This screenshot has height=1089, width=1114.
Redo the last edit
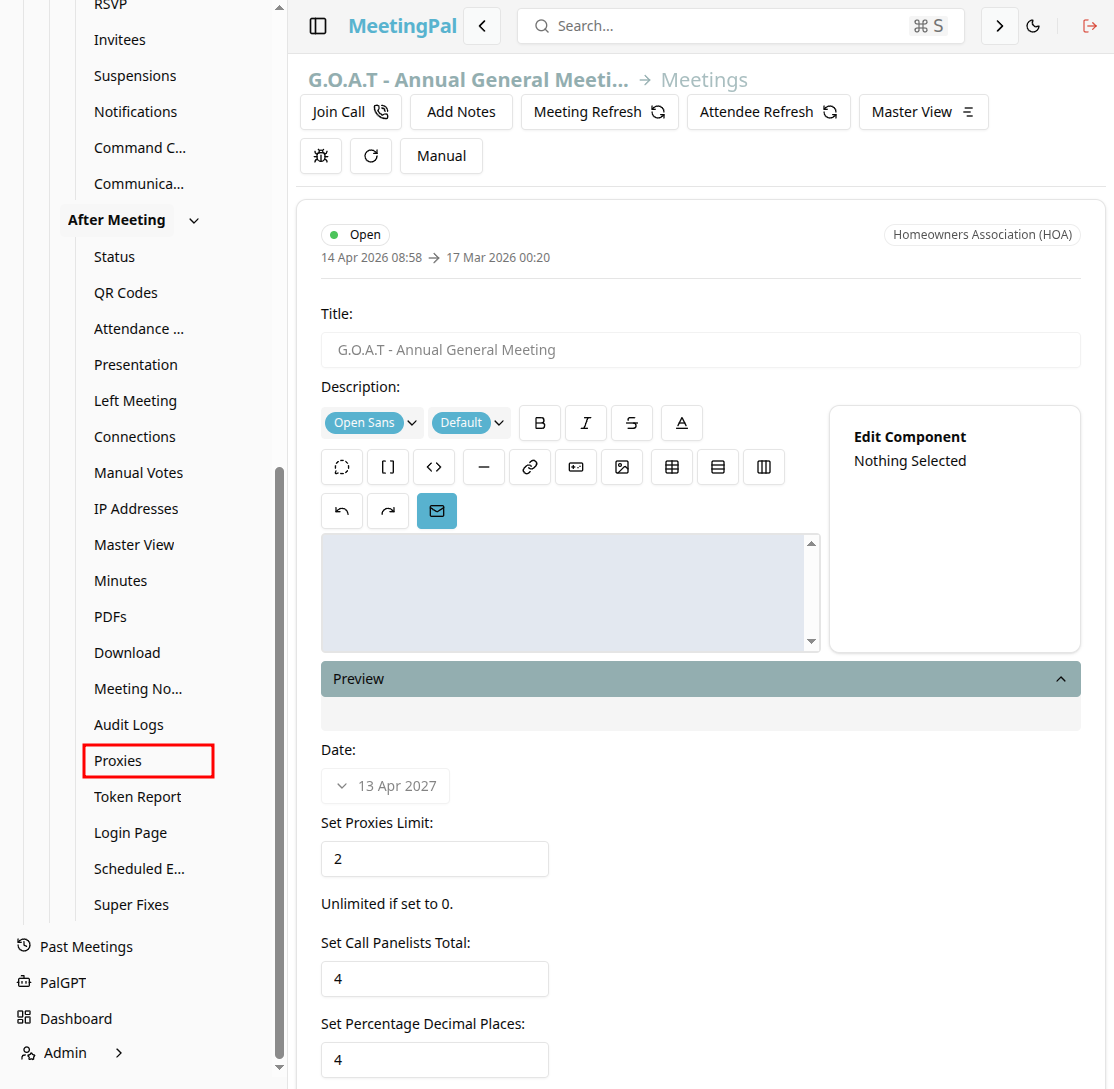[388, 511]
